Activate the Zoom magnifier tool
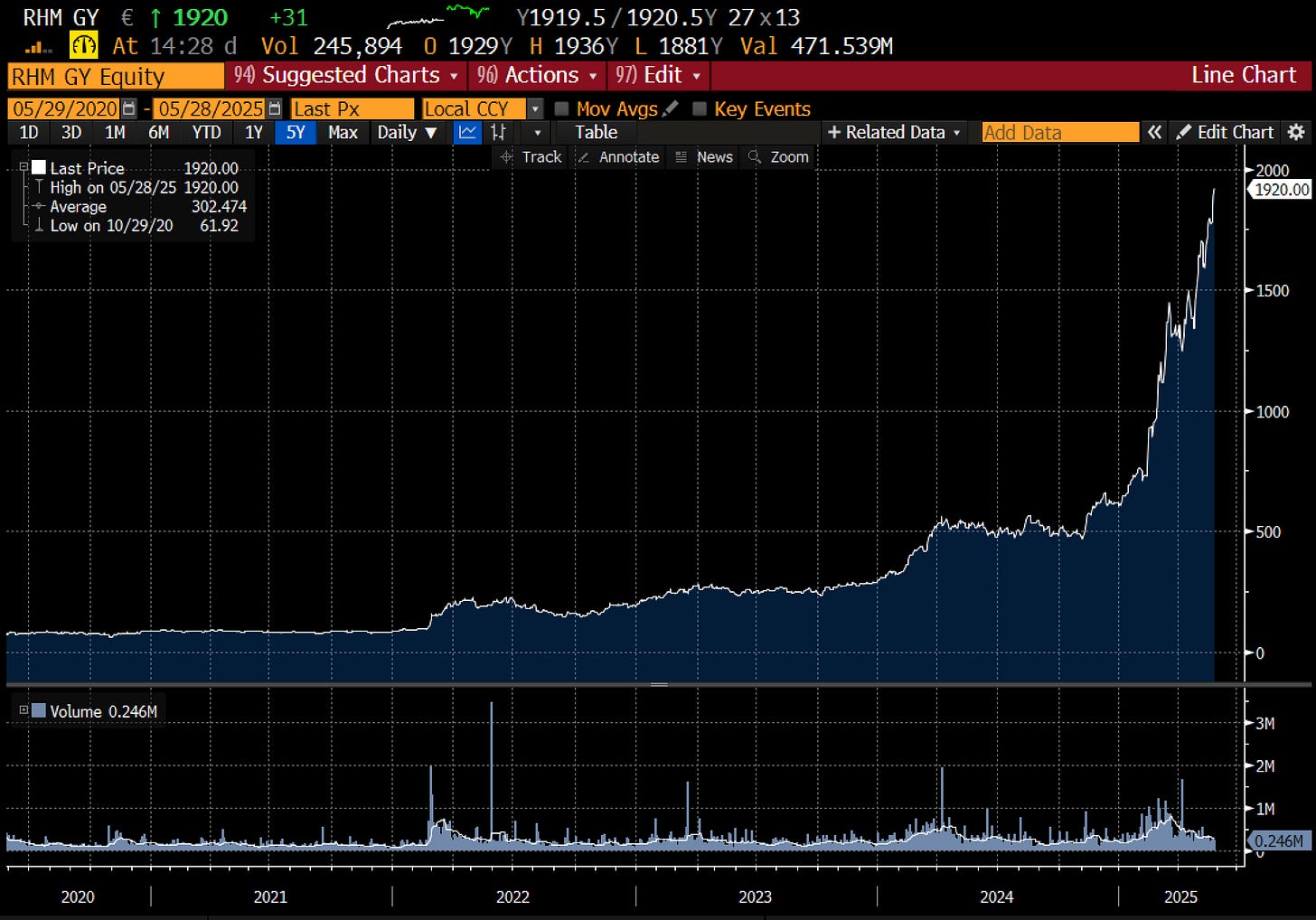Image resolution: width=1316 pixels, height=920 pixels. (x=778, y=157)
